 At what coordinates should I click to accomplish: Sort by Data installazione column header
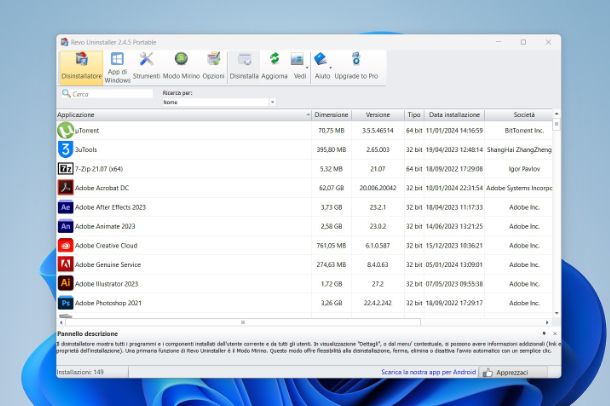click(454, 115)
